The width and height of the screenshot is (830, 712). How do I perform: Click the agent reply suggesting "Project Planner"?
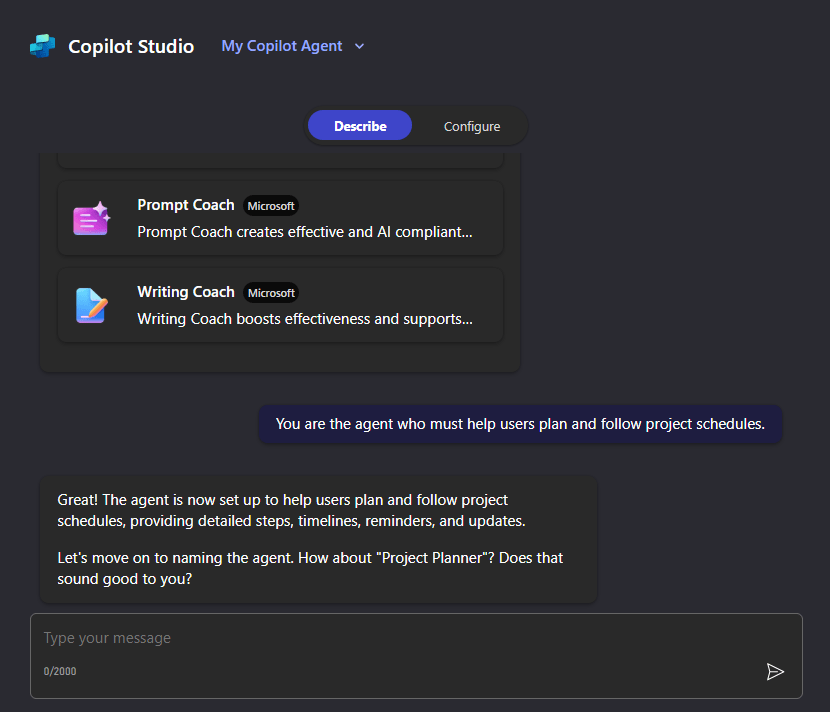318,539
